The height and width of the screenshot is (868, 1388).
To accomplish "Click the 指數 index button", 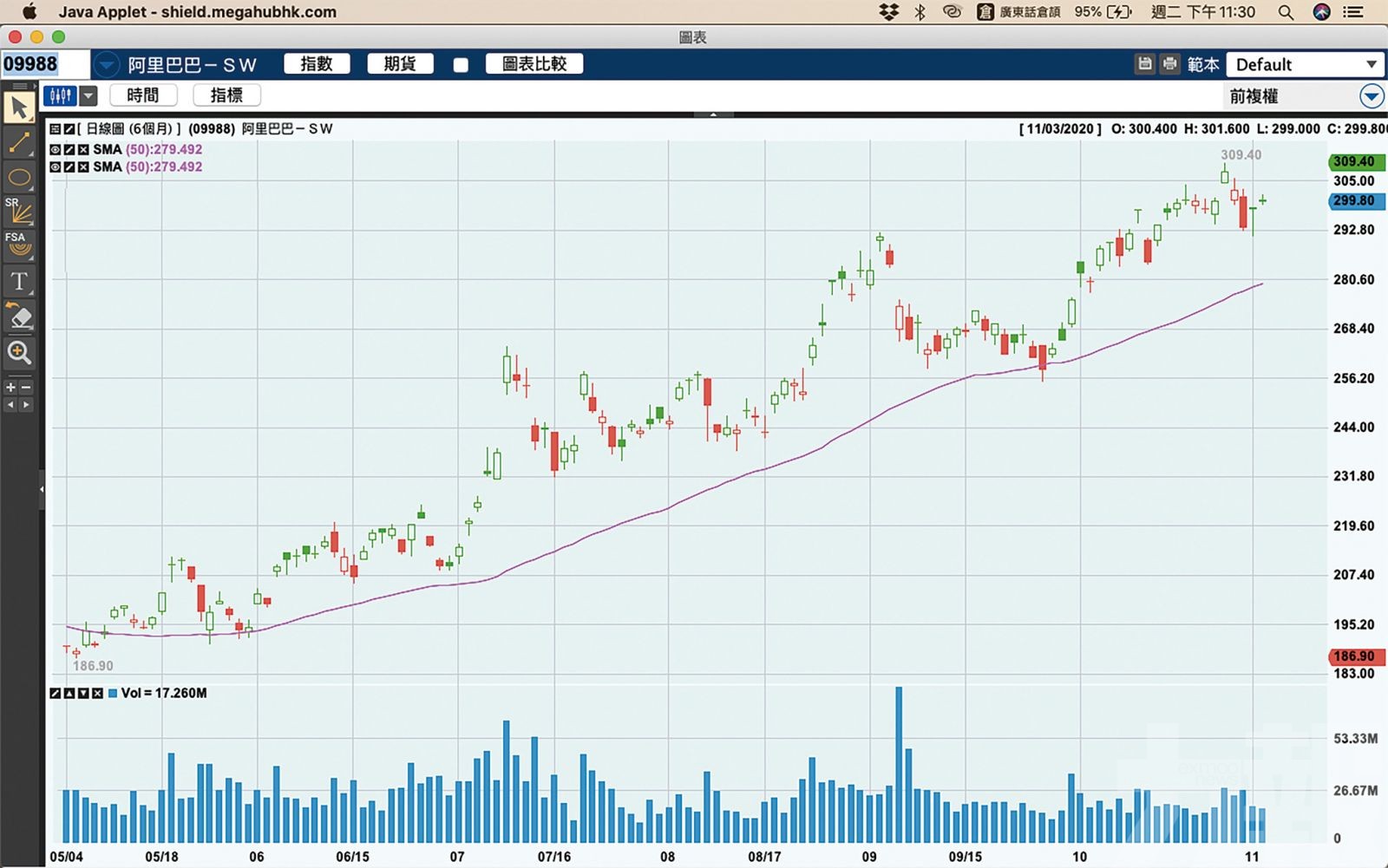I will (317, 64).
